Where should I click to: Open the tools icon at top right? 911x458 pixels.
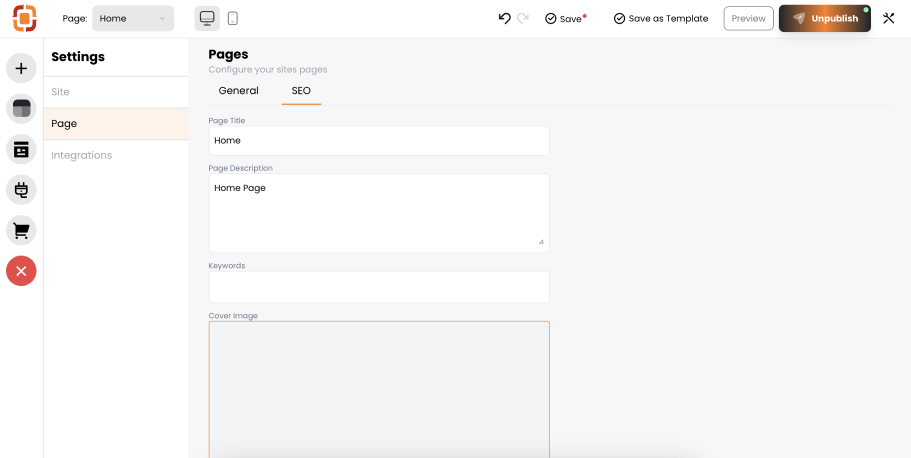(x=888, y=18)
